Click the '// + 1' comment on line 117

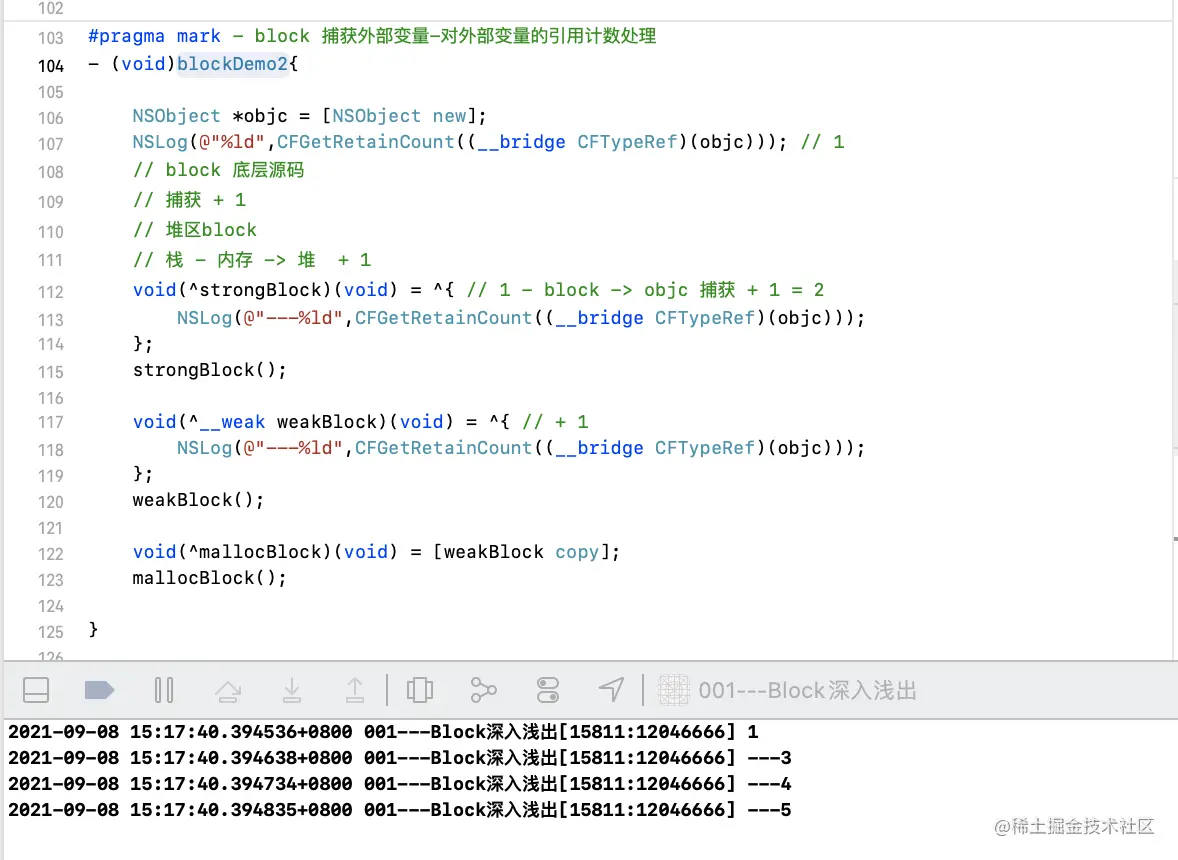tap(555, 422)
